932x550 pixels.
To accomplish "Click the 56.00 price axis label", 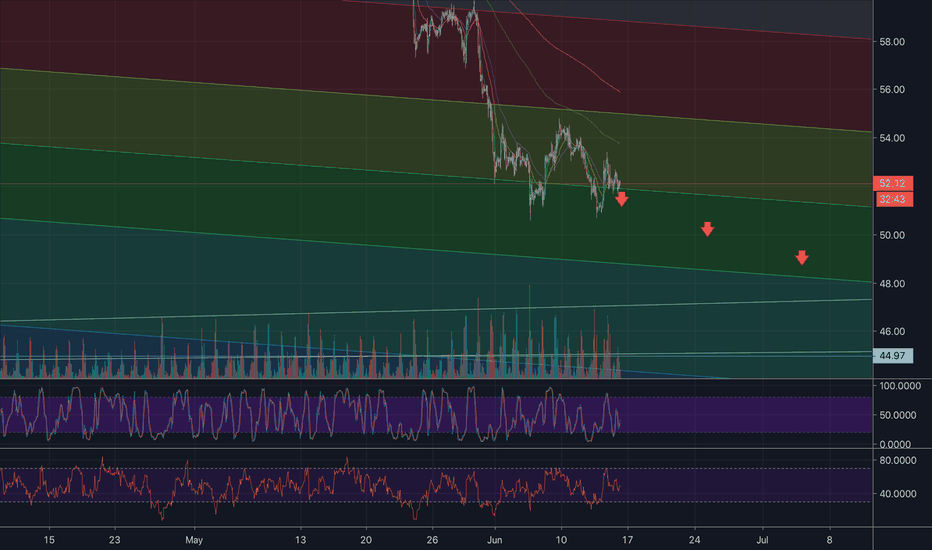I will [892, 90].
